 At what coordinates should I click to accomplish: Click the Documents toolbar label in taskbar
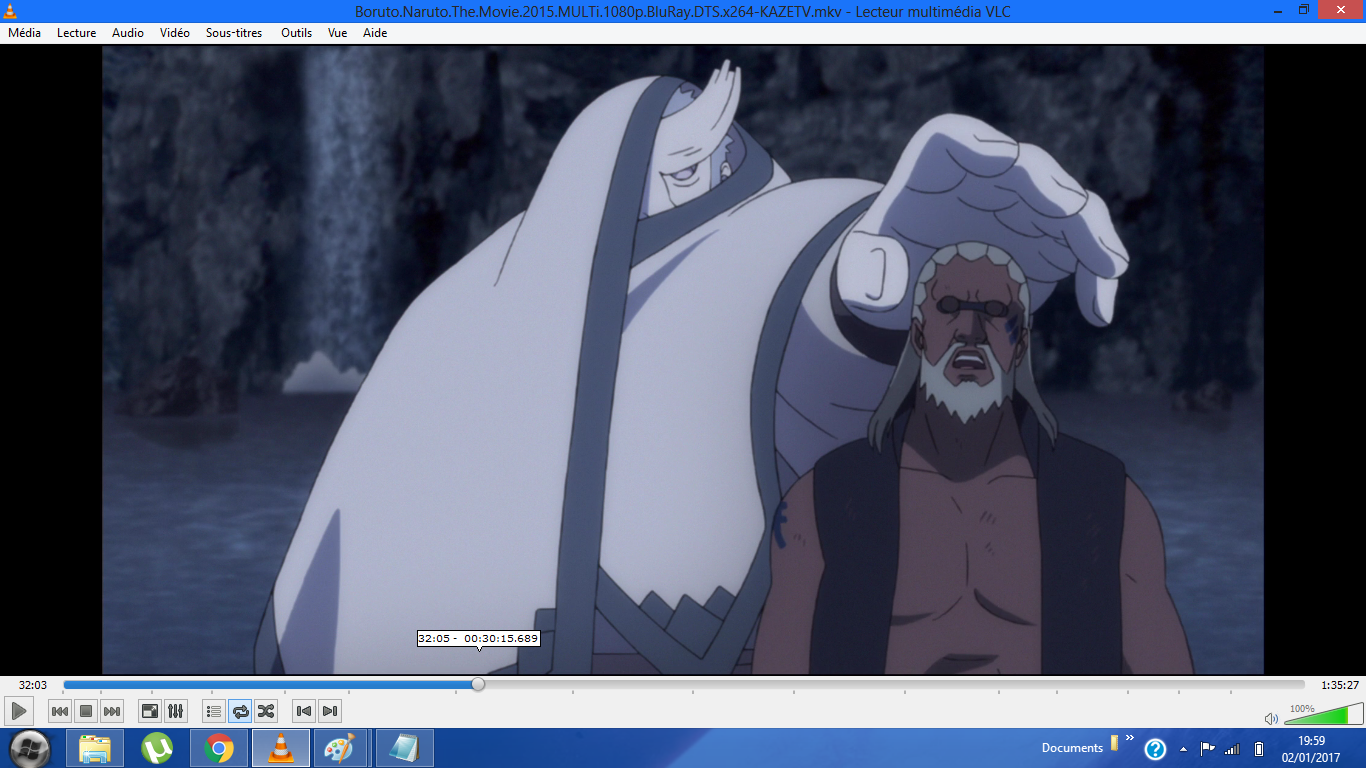[x=1072, y=748]
